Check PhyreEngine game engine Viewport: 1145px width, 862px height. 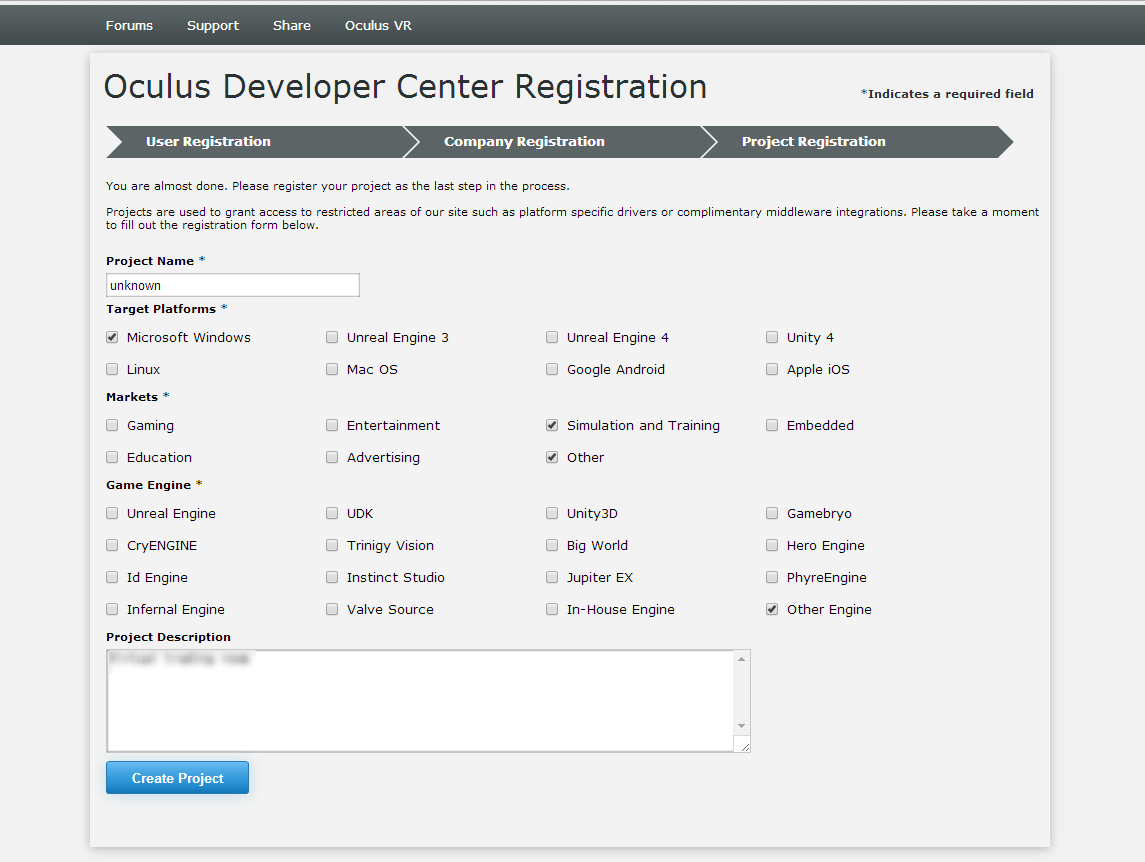[x=772, y=578]
